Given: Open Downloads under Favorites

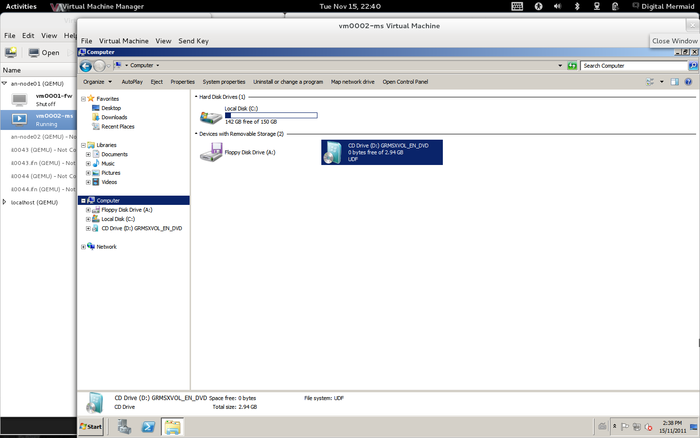Looking at the screenshot, I should tap(114, 117).
